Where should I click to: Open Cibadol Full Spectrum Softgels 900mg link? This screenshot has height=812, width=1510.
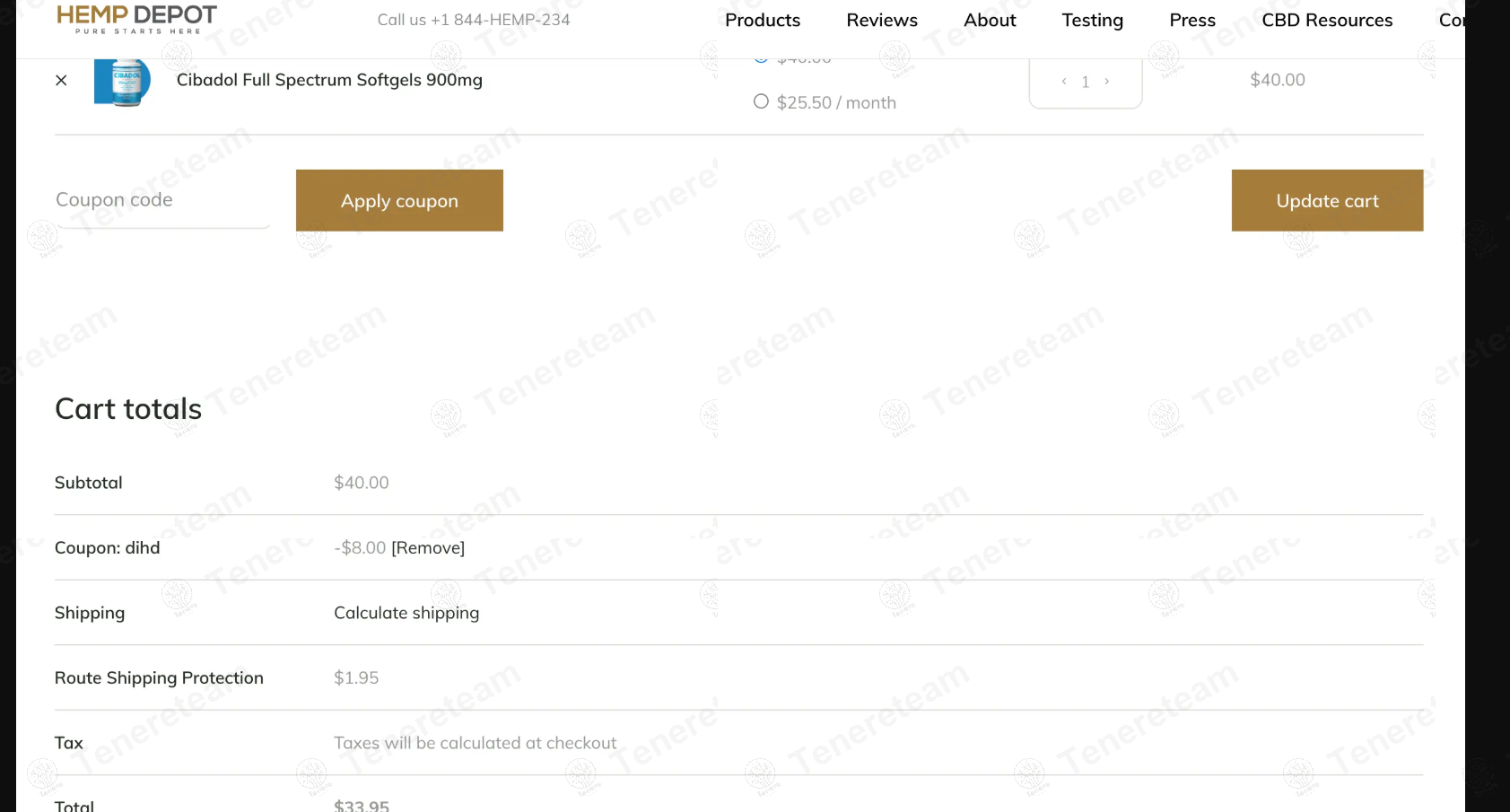pyautogui.click(x=329, y=80)
